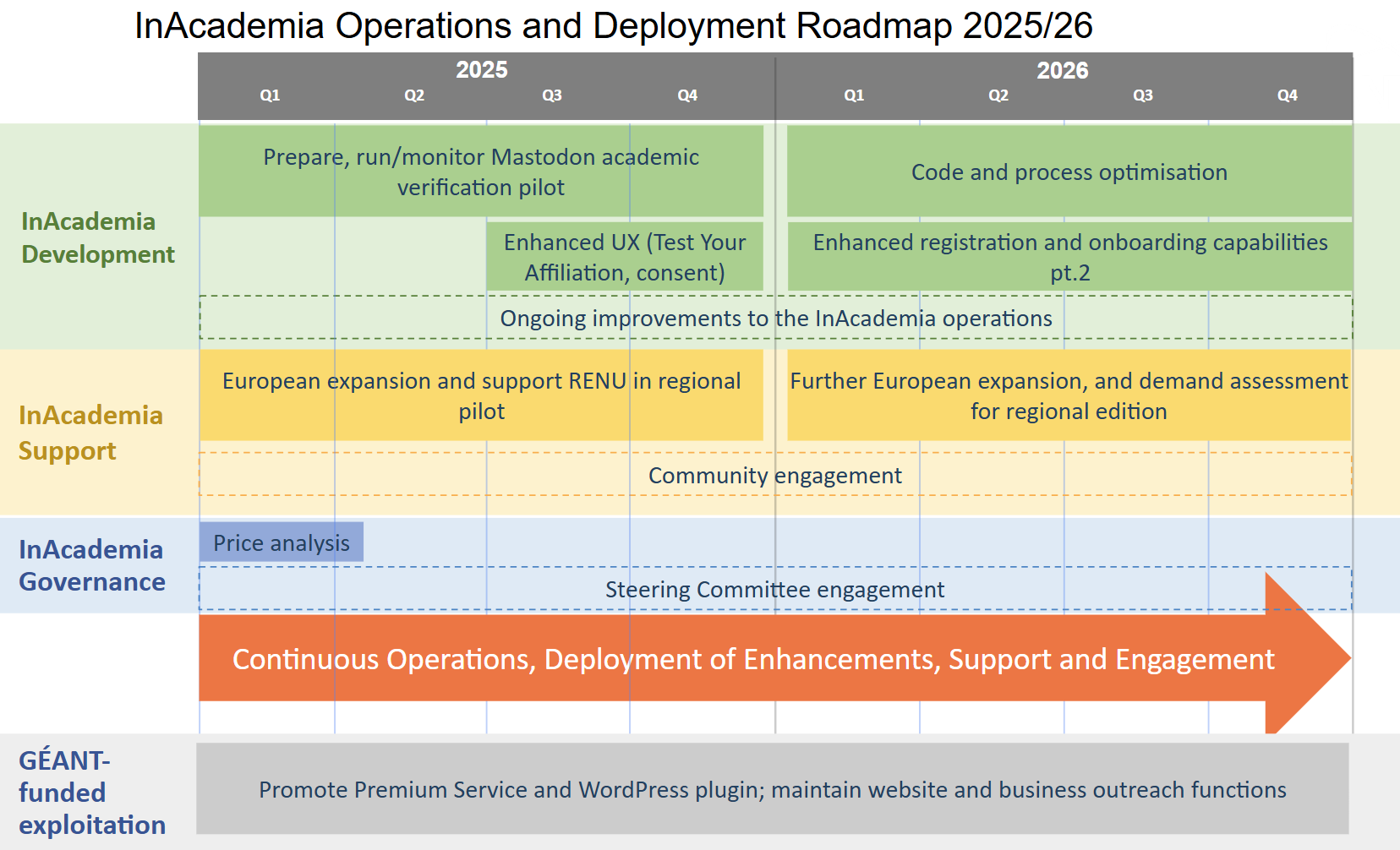Image resolution: width=1400 pixels, height=850 pixels.
Task: Select the Community engagement dashed box
Action: coord(774,475)
